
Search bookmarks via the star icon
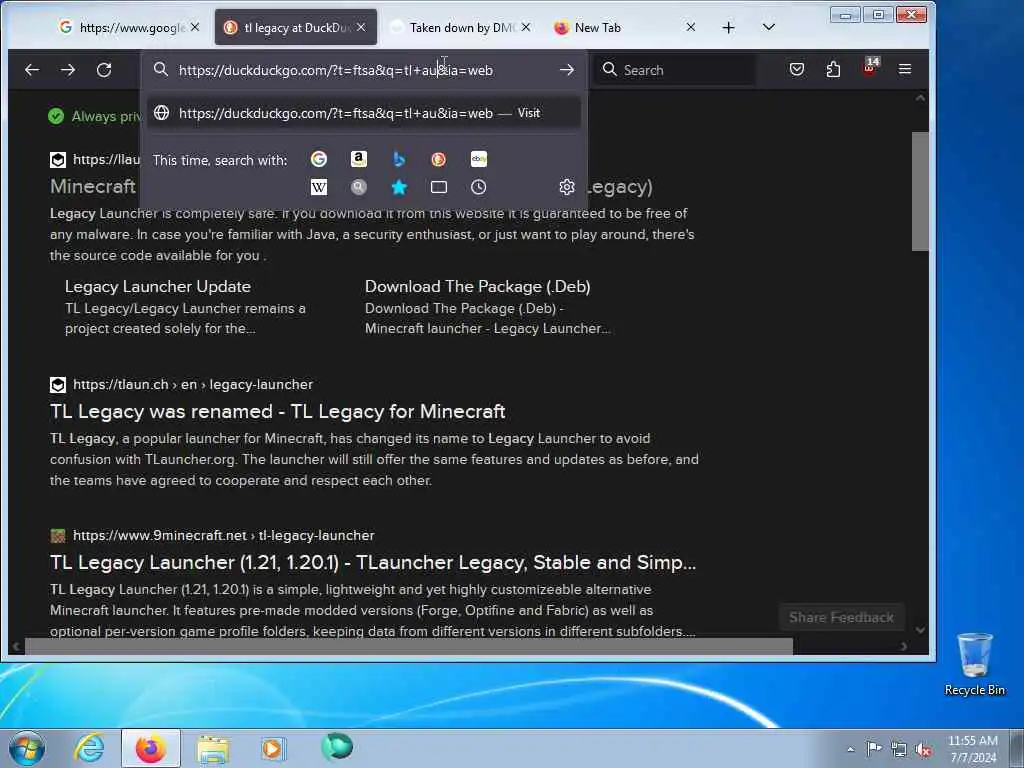click(398, 187)
